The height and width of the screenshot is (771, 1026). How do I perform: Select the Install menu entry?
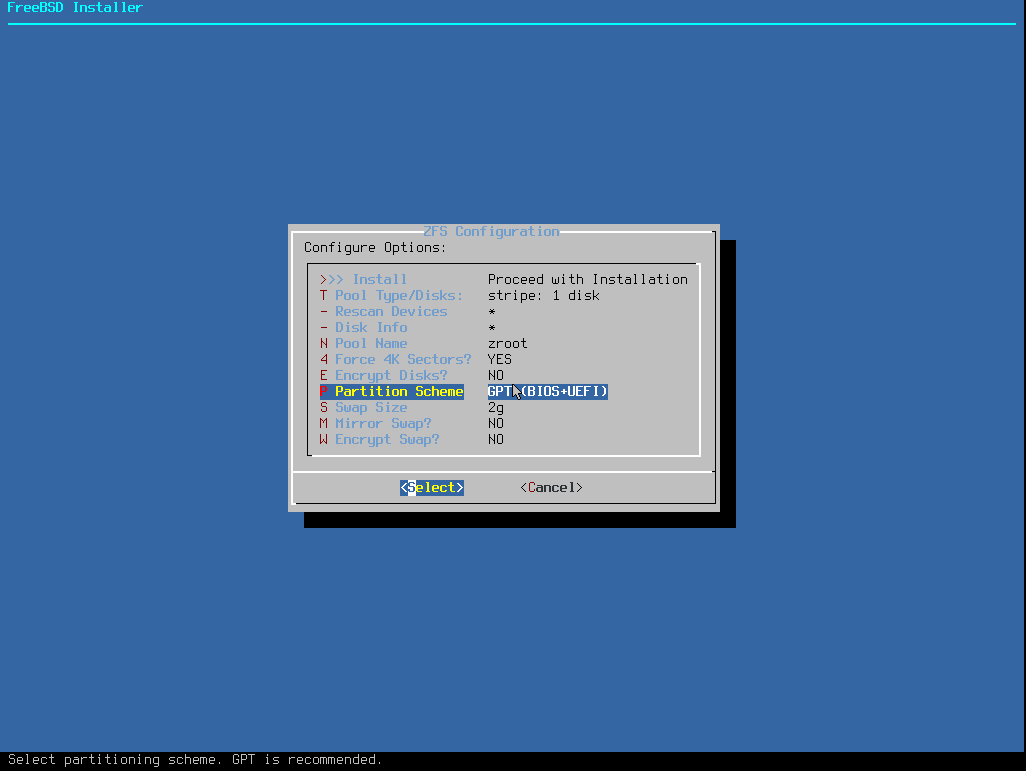point(379,279)
